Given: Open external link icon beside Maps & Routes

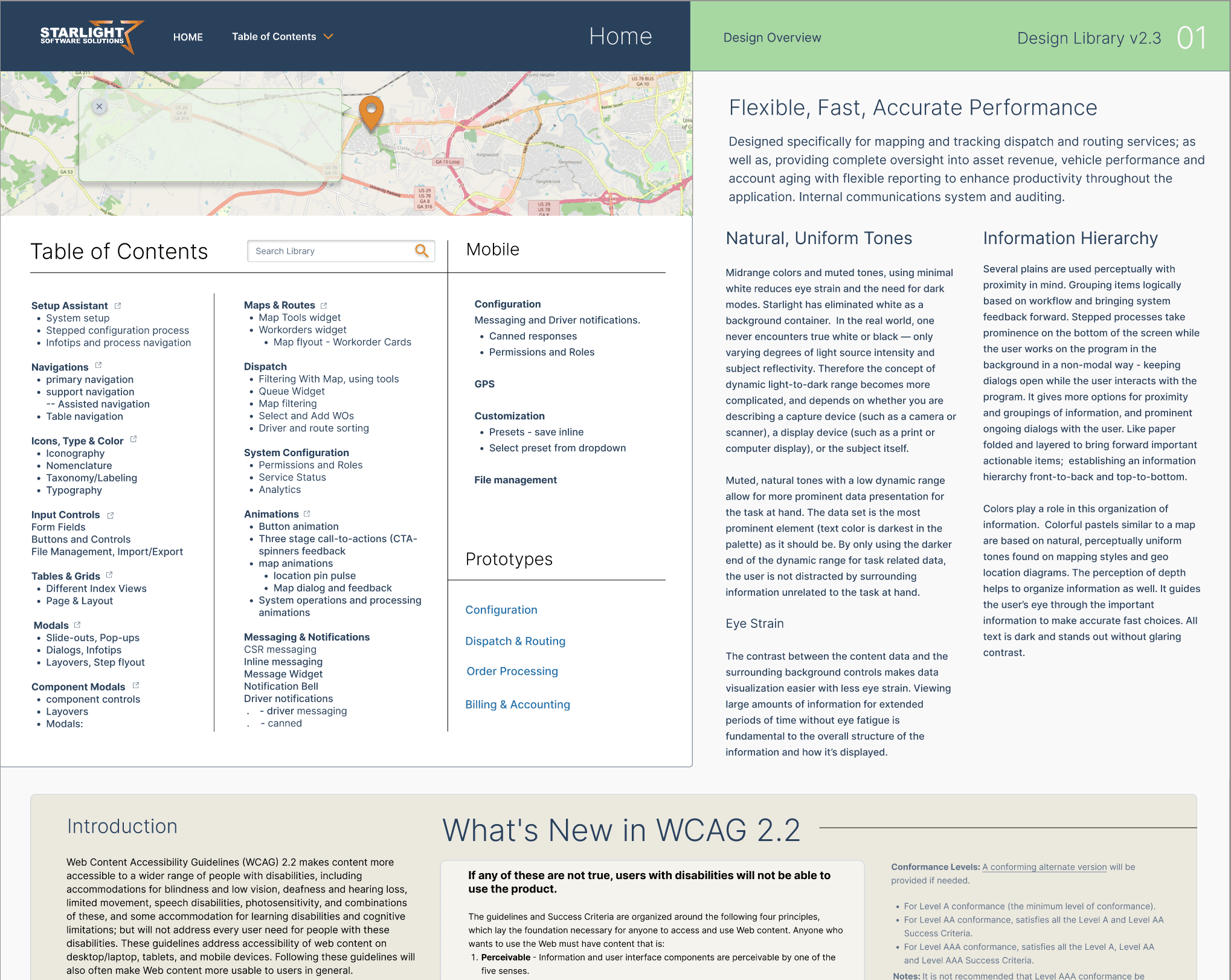Looking at the screenshot, I should coord(324,305).
